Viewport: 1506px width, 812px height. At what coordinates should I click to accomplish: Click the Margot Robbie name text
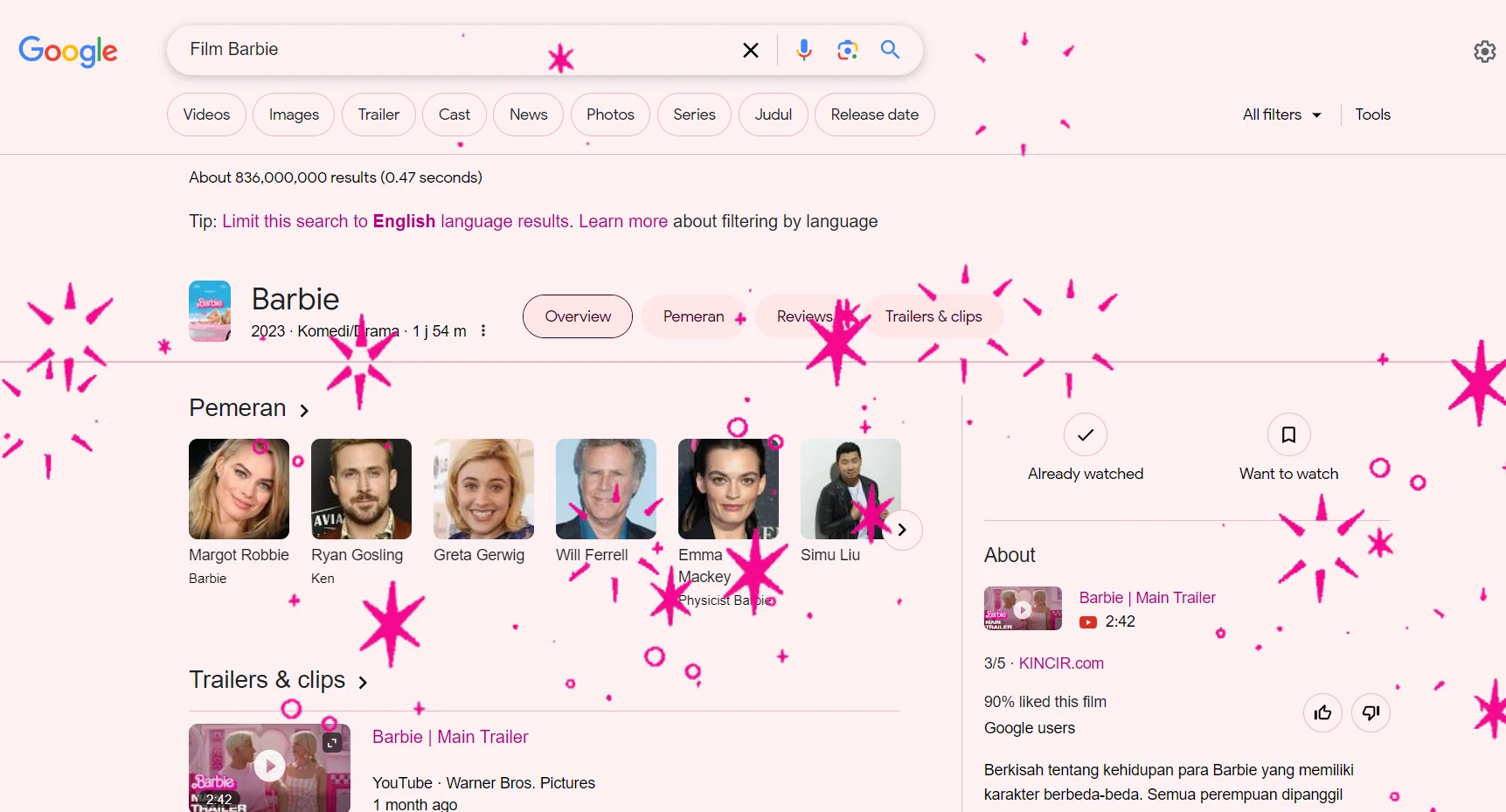pyautogui.click(x=239, y=555)
